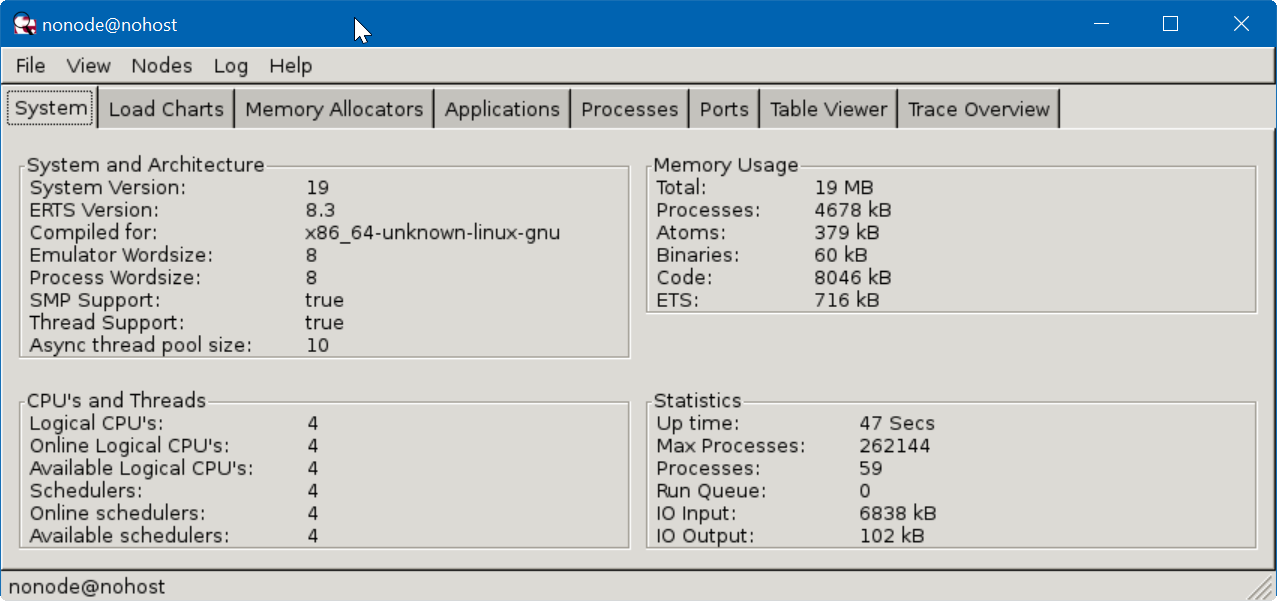Click the nonode@nohost status bar text
This screenshot has width=1277, height=601.
pos(87,587)
